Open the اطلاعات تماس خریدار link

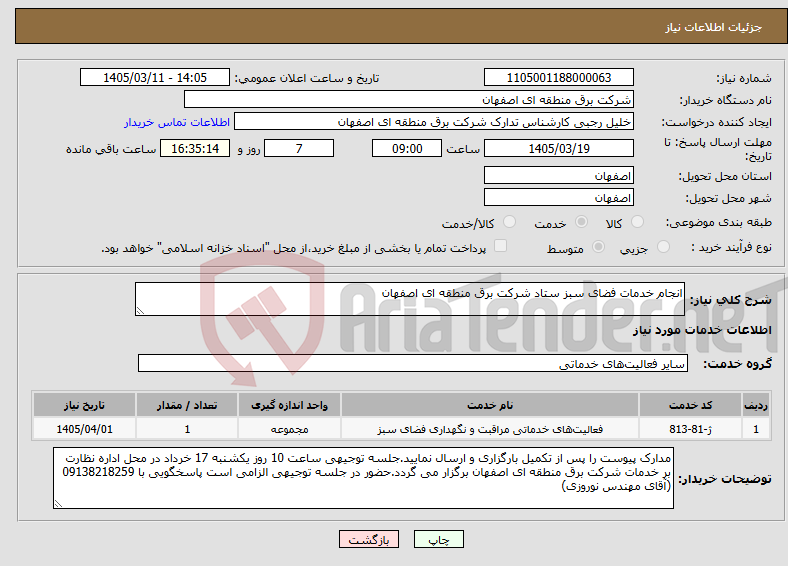[177, 122]
